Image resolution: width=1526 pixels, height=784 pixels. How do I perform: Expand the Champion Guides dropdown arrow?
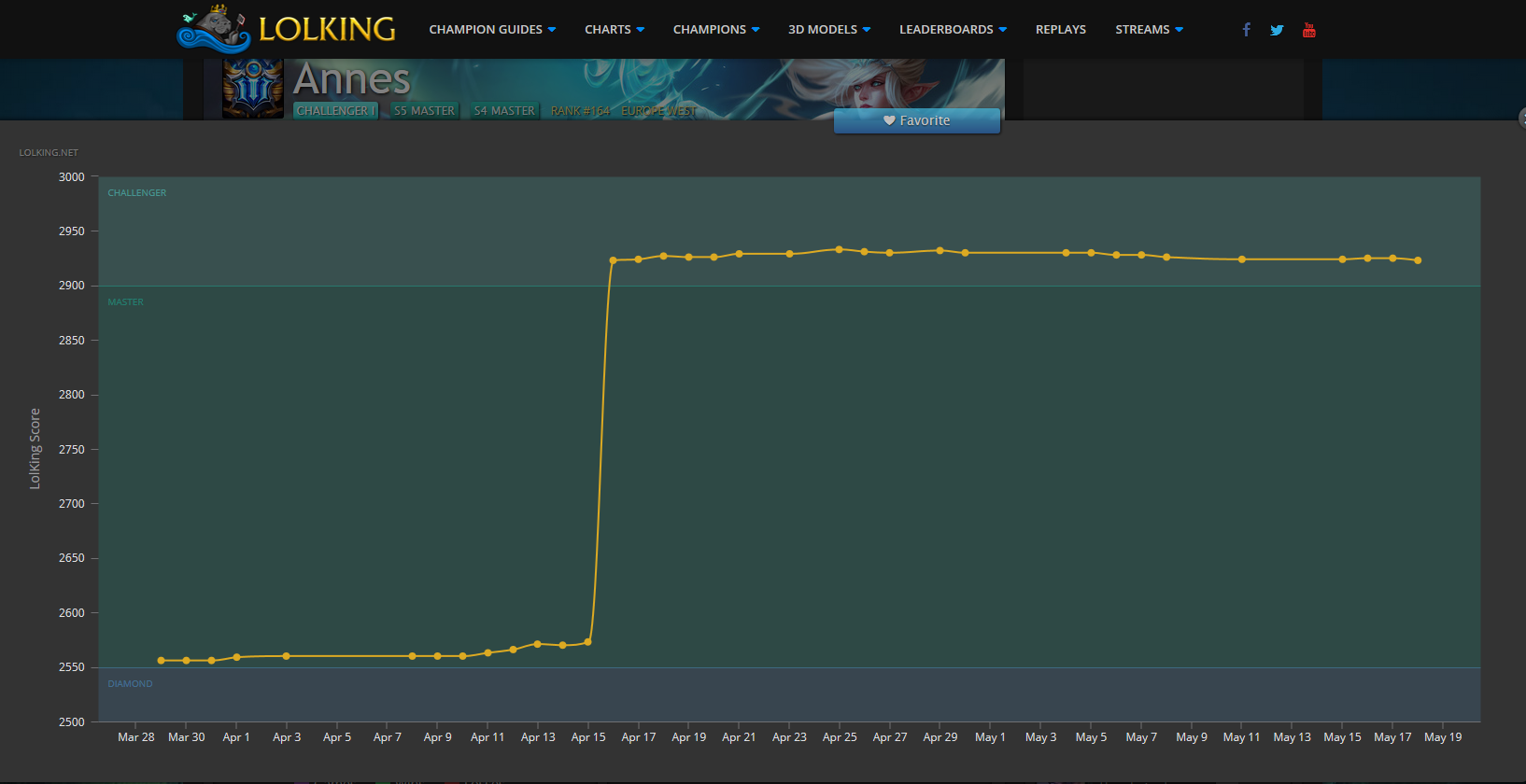pos(552,30)
